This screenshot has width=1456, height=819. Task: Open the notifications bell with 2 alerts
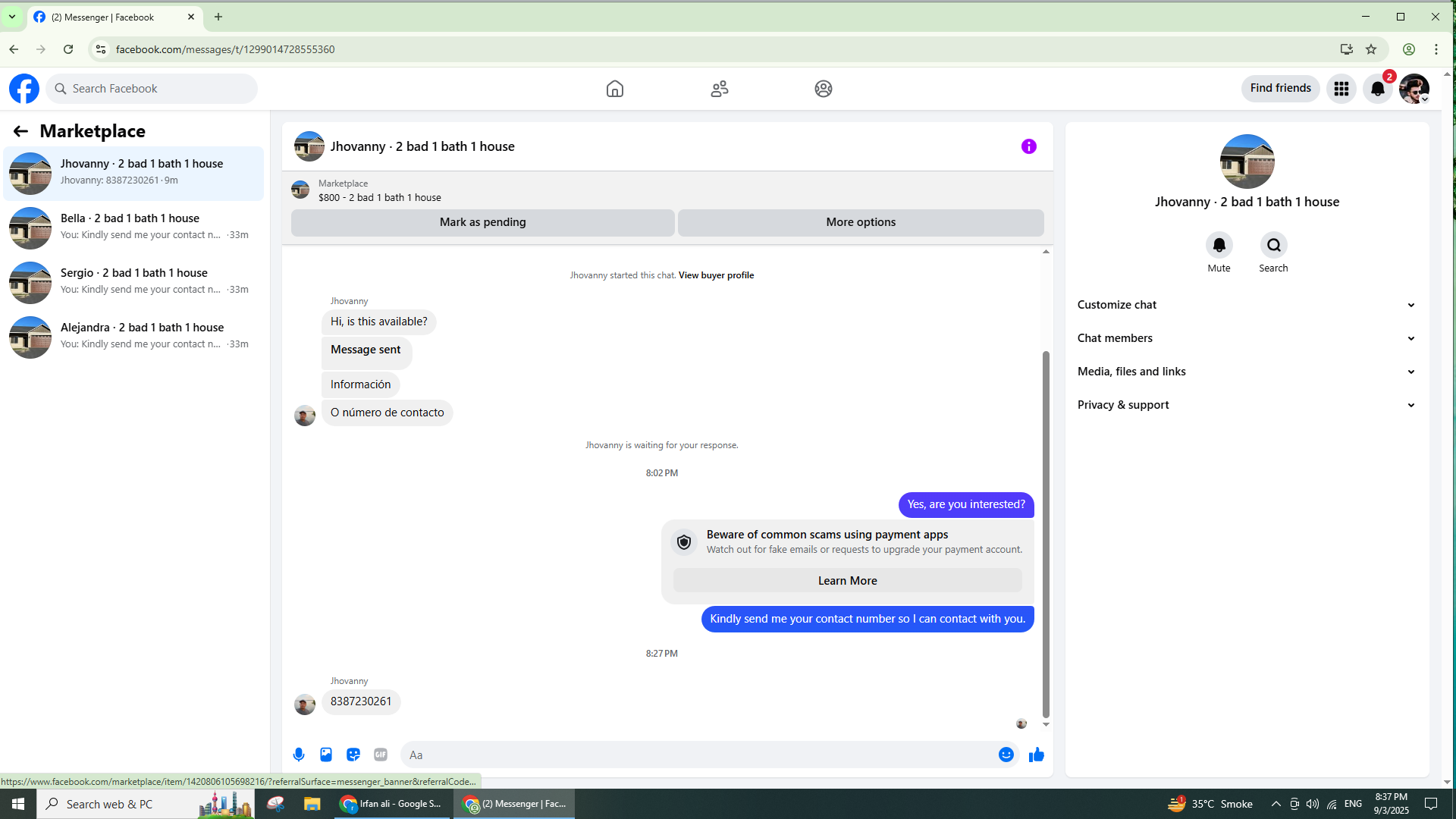tap(1378, 89)
